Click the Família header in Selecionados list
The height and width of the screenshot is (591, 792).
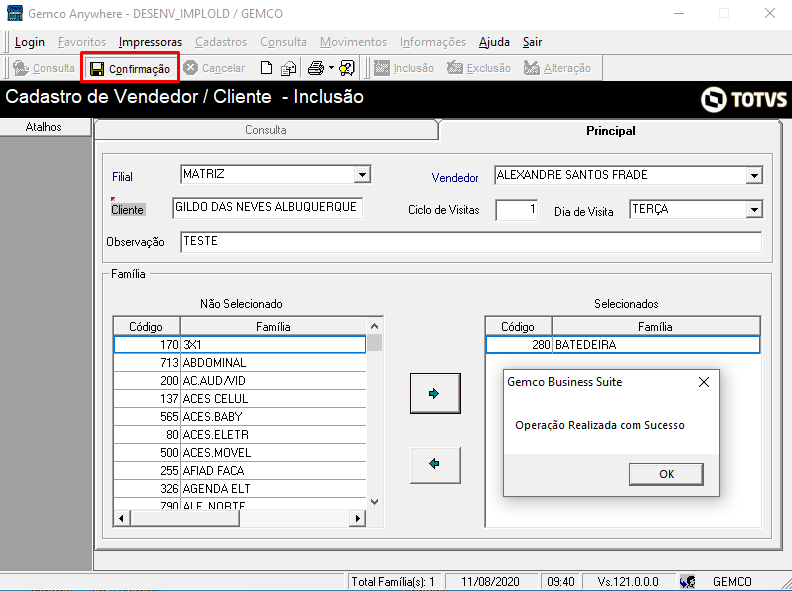pos(656,327)
